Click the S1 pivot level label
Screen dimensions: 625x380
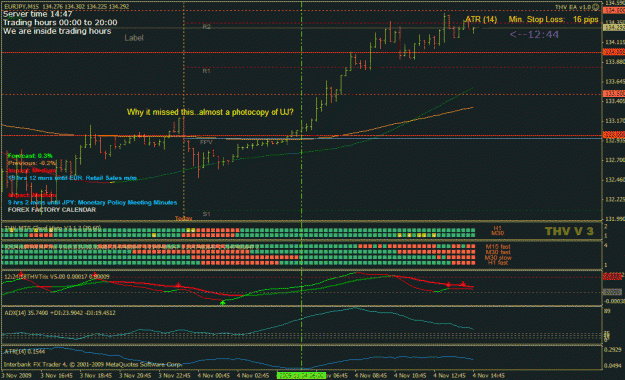206,214
